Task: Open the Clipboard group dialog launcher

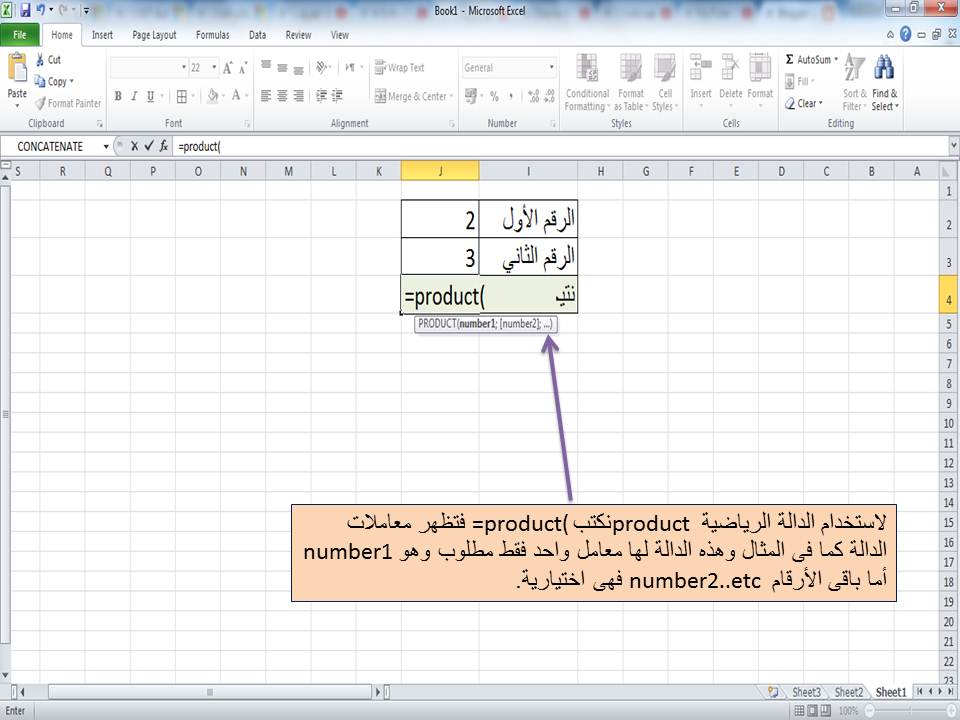Action: [x=100, y=124]
